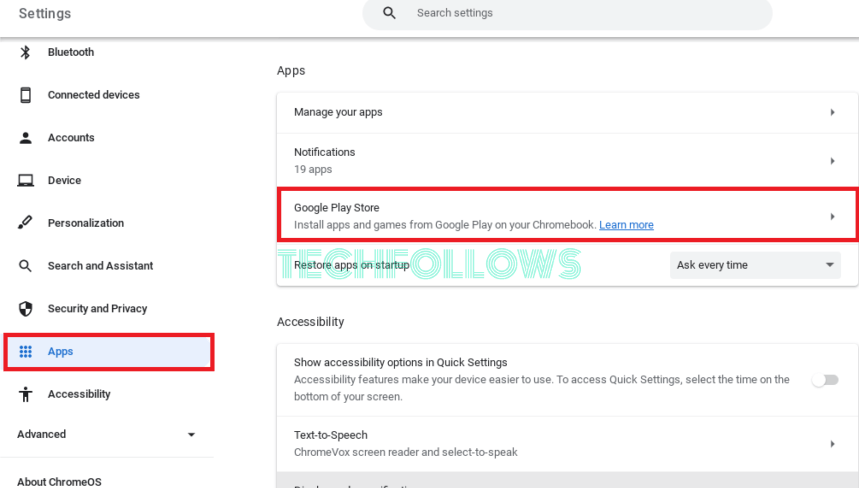The image size is (859, 488).
Task: Click the search magnifier icon in top bar
Action: 389,13
